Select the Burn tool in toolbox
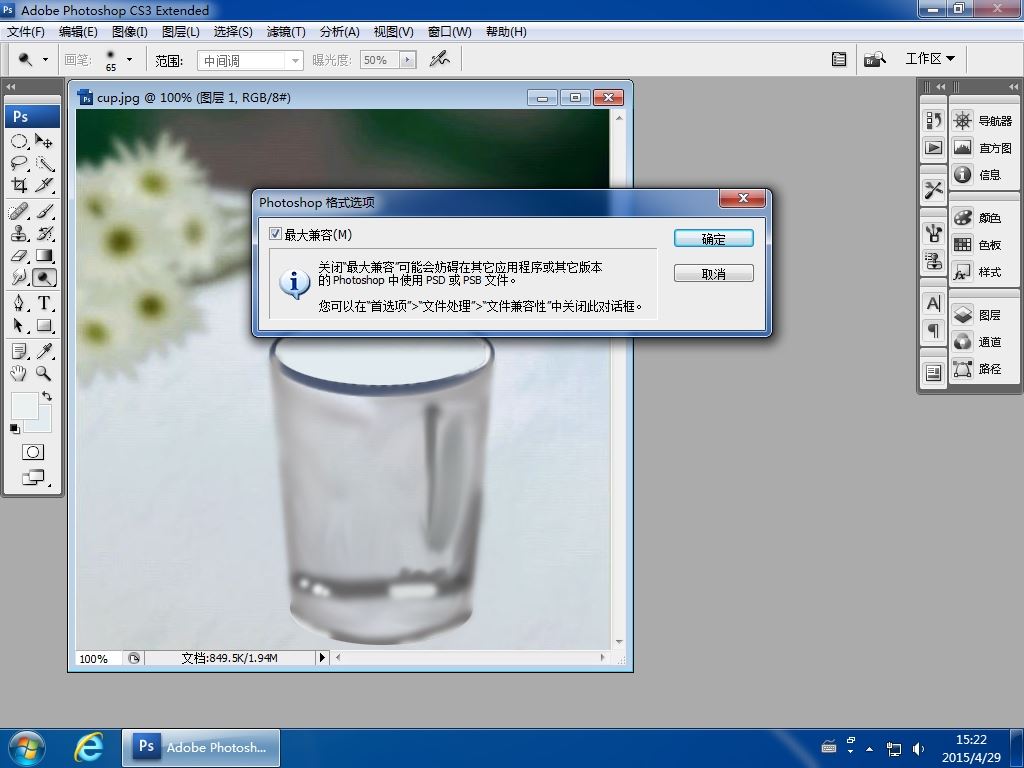The image size is (1024, 768). 44,278
